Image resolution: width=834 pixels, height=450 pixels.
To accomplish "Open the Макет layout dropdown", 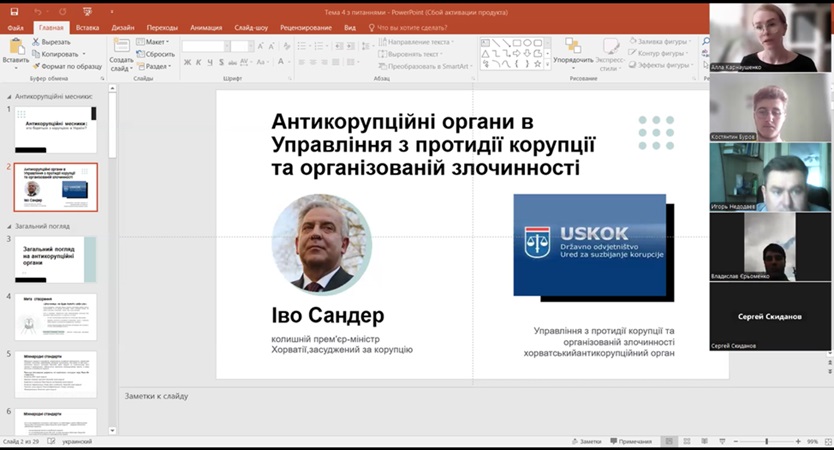I will tap(153, 41).
